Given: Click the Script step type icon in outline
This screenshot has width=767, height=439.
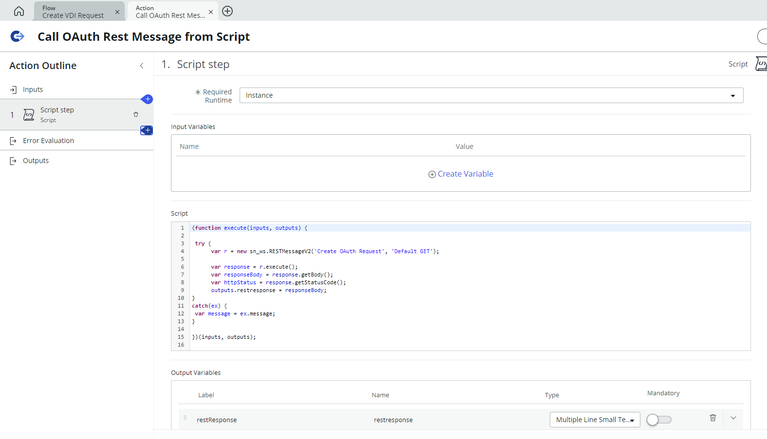Looking at the screenshot, I should coord(29,115).
